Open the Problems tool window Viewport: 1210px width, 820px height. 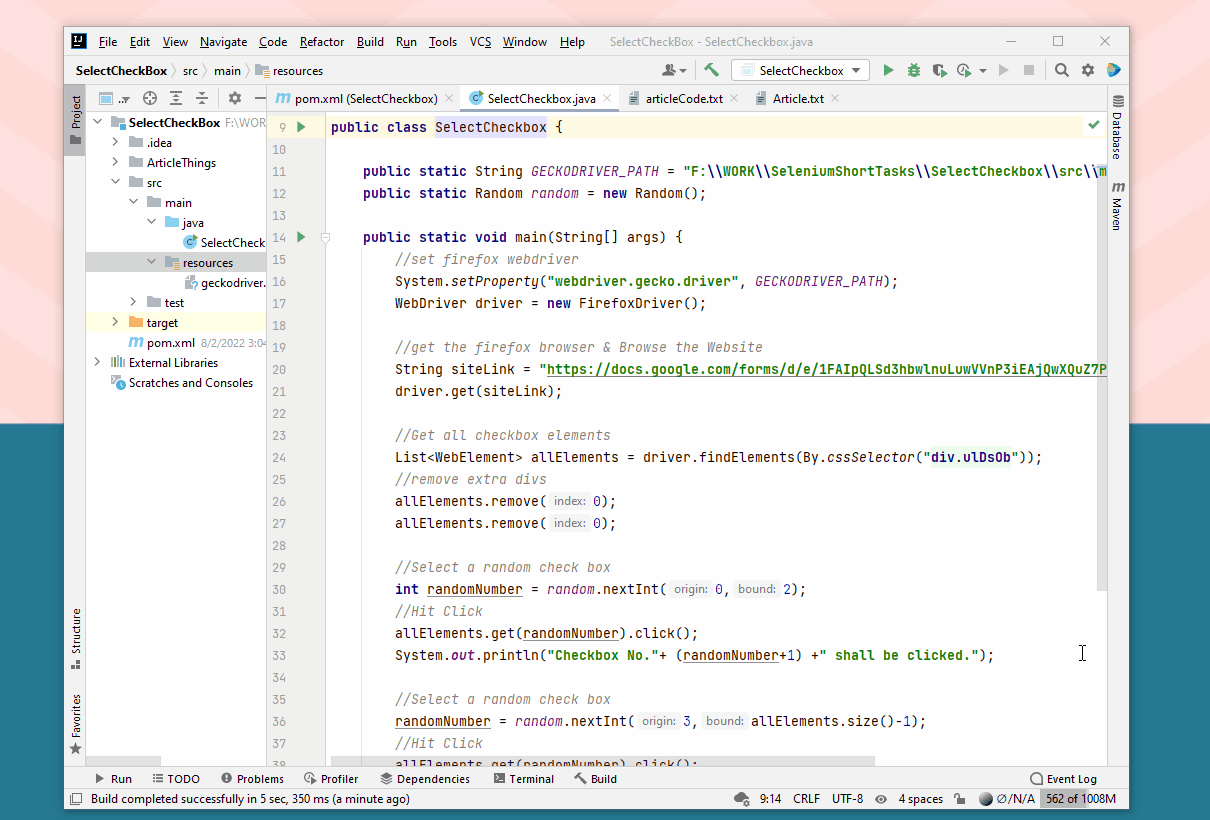252,779
